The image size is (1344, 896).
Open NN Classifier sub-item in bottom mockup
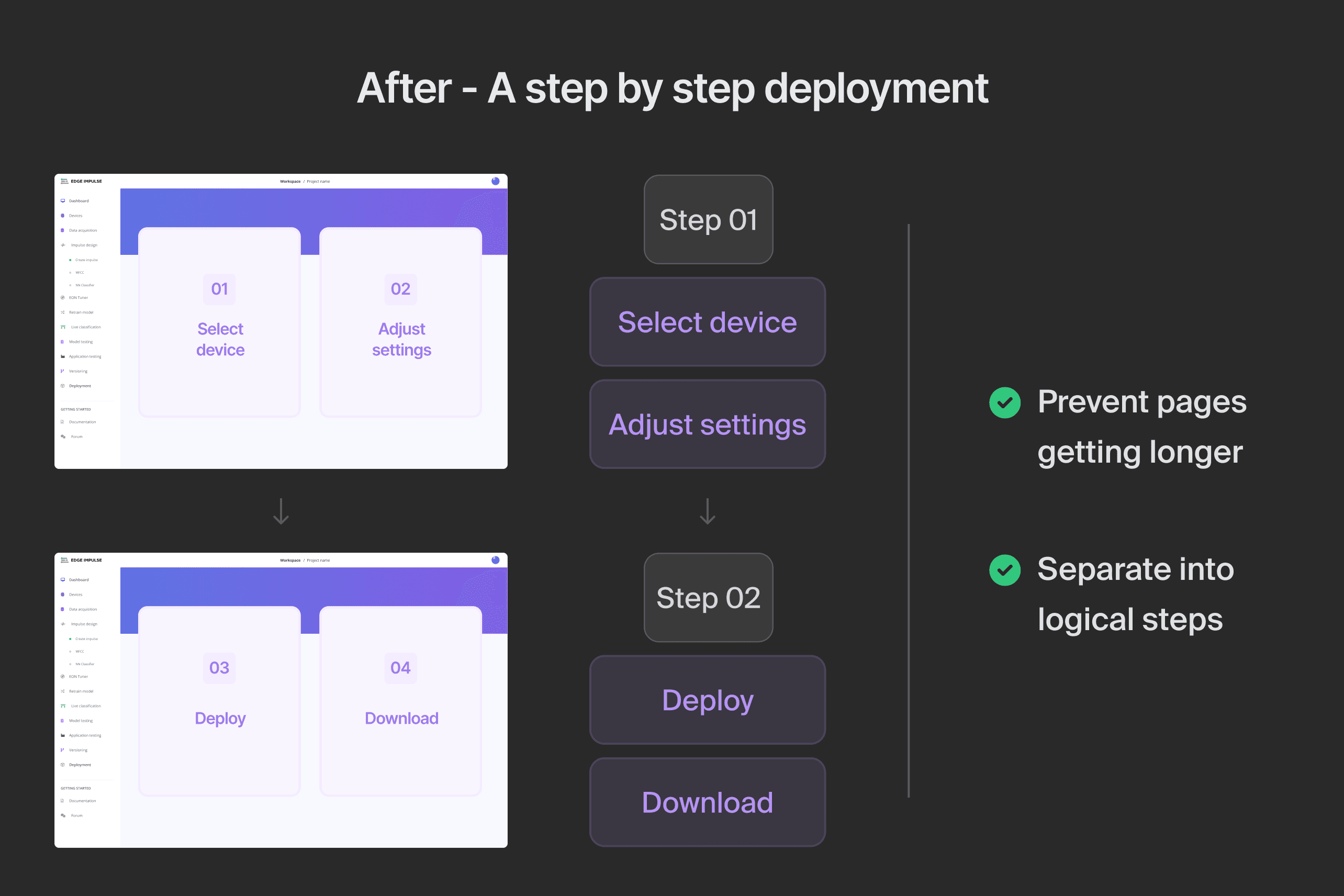coord(85,664)
